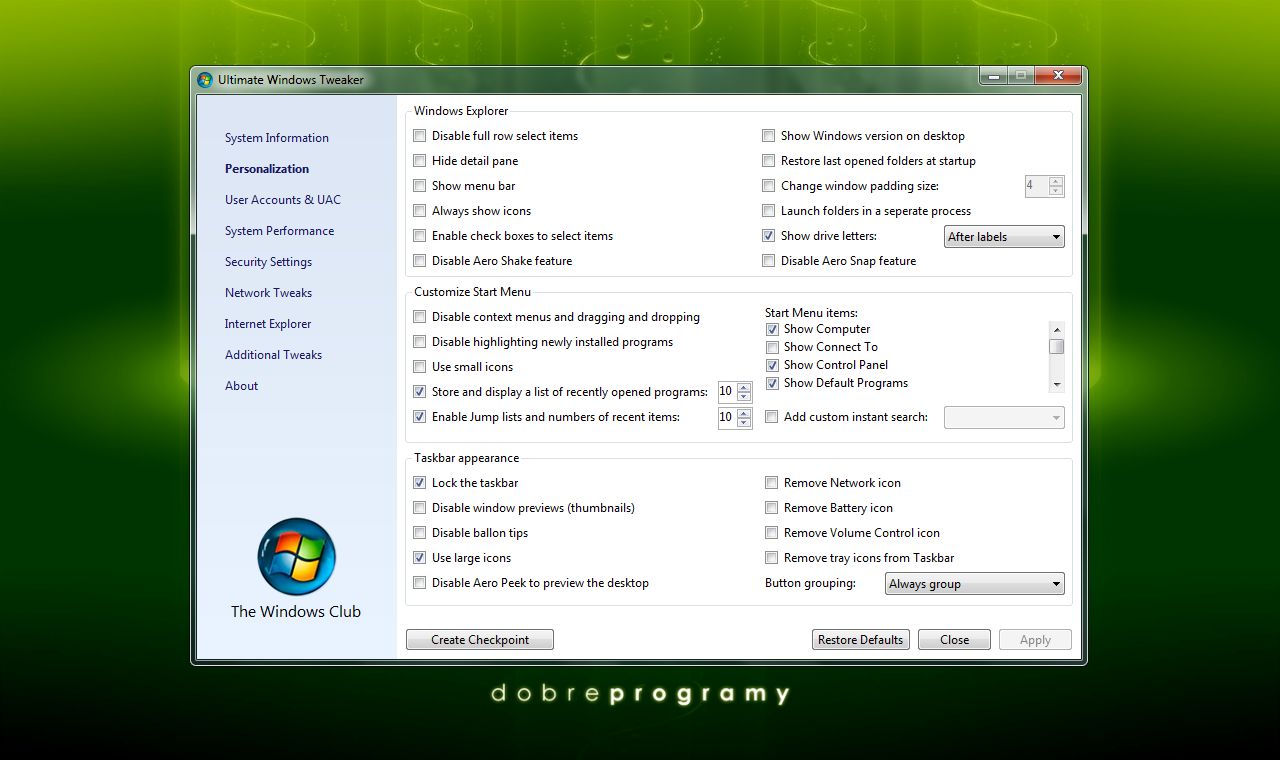Viewport: 1280px width, 760px height.
Task: Click the Restore Defaults button
Action: pos(860,640)
